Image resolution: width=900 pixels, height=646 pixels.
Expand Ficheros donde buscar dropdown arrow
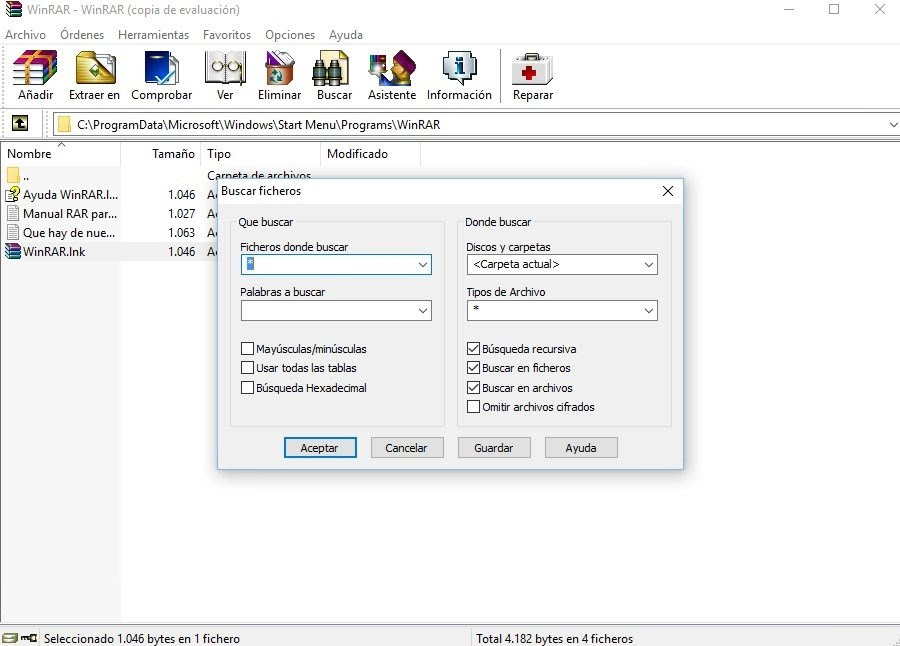pyautogui.click(x=422, y=265)
